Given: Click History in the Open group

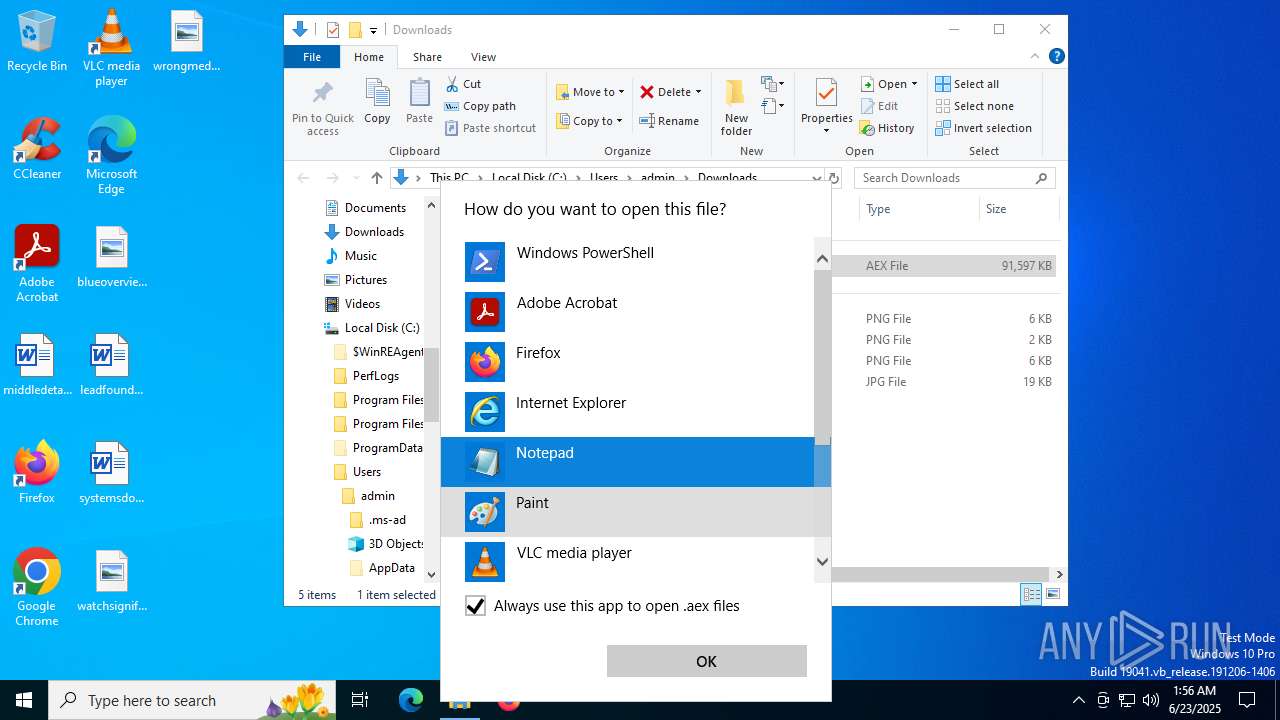Looking at the screenshot, I should [x=887, y=128].
